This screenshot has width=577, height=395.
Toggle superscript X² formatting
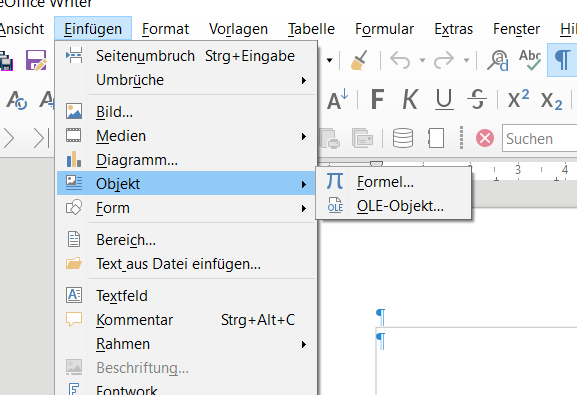pos(518,99)
